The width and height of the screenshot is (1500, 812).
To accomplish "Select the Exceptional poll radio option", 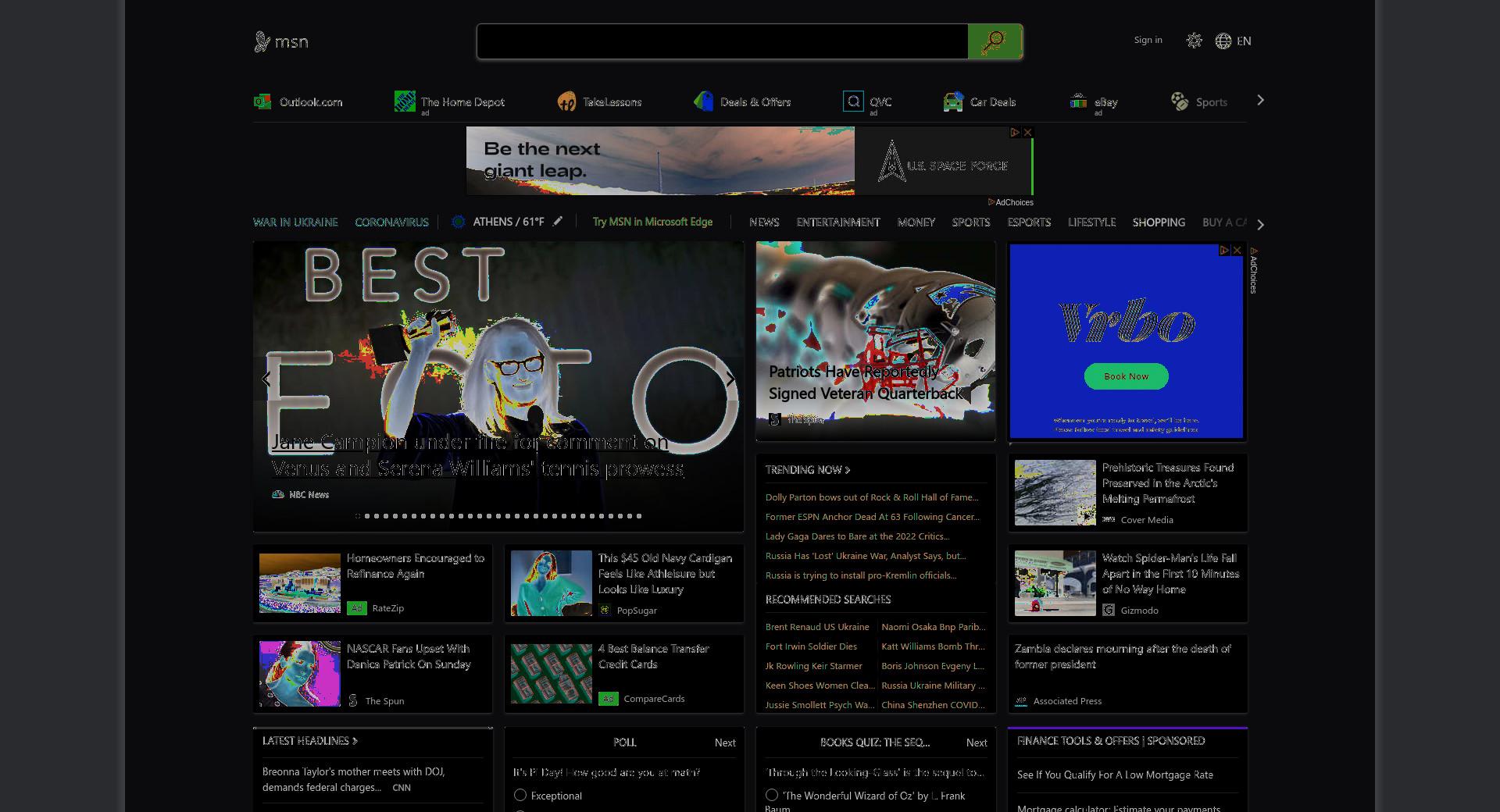I will coord(520,795).
